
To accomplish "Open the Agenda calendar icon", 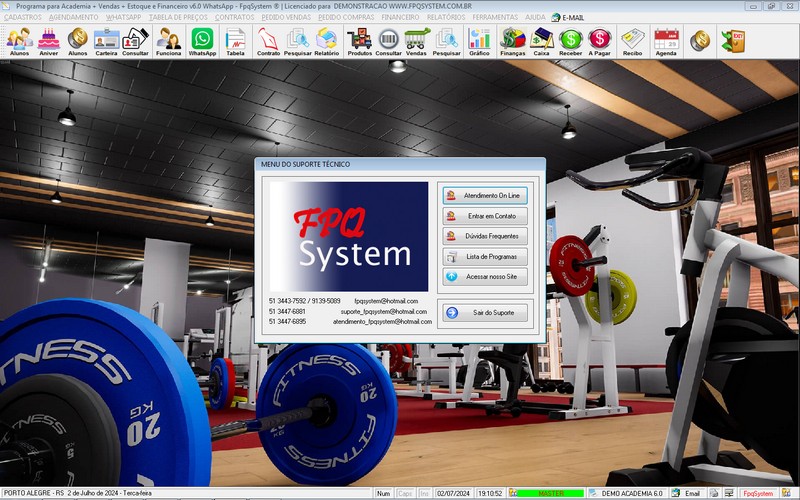I will [666, 41].
